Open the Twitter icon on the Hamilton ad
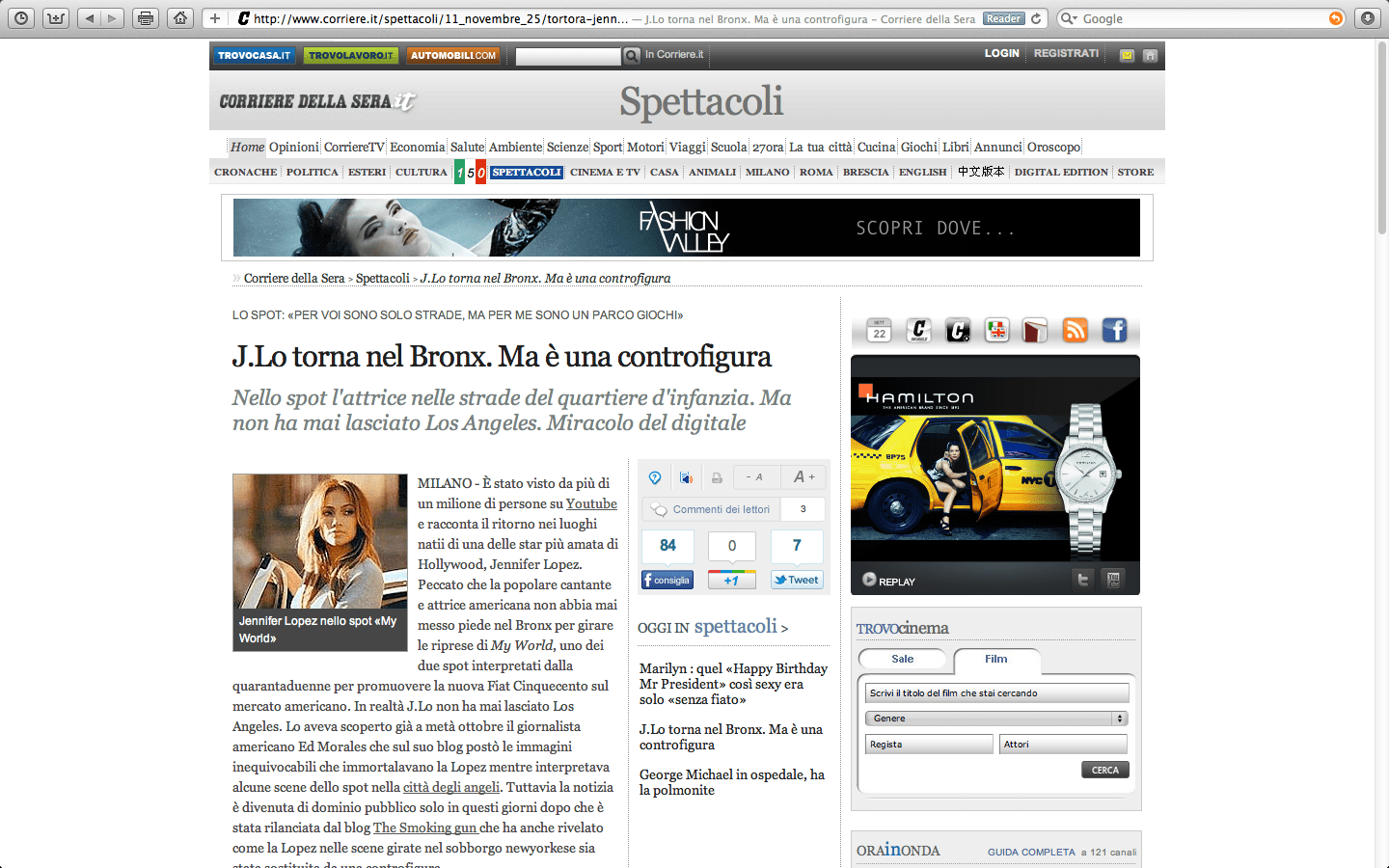The image size is (1389, 868). [1082, 580]
